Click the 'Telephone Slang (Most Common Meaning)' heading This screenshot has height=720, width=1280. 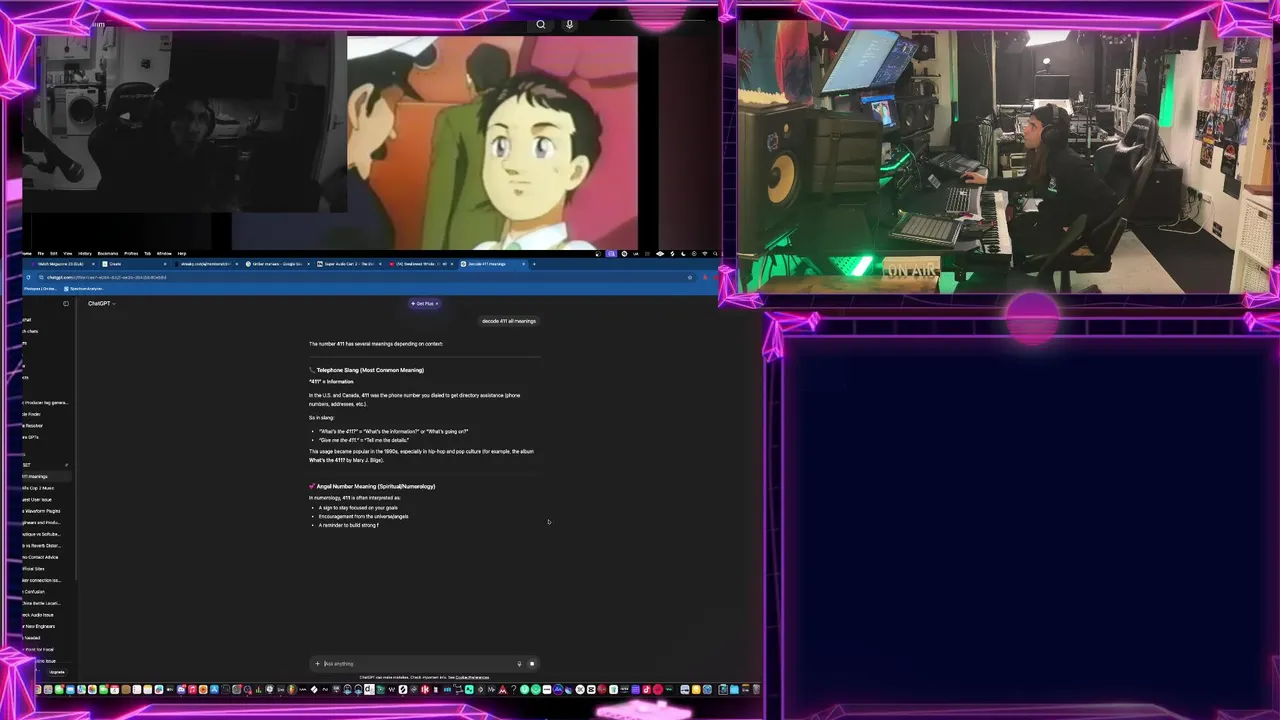(370, 370)
